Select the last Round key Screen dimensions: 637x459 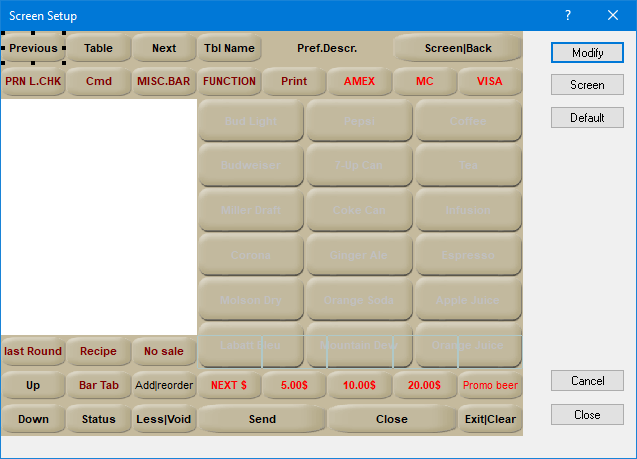pyautogui.click(x=33, y=351)
